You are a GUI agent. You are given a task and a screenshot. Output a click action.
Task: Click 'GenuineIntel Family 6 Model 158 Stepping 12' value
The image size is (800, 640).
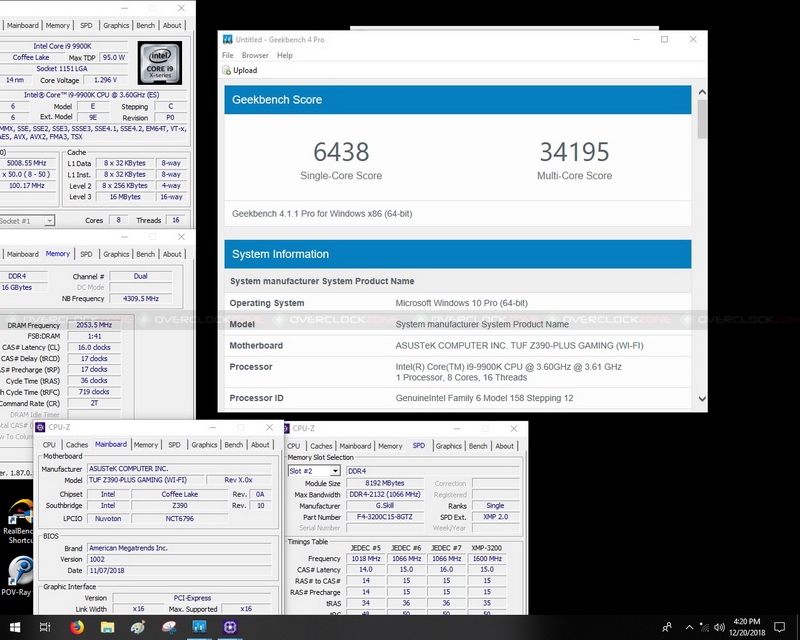(484, 398)
